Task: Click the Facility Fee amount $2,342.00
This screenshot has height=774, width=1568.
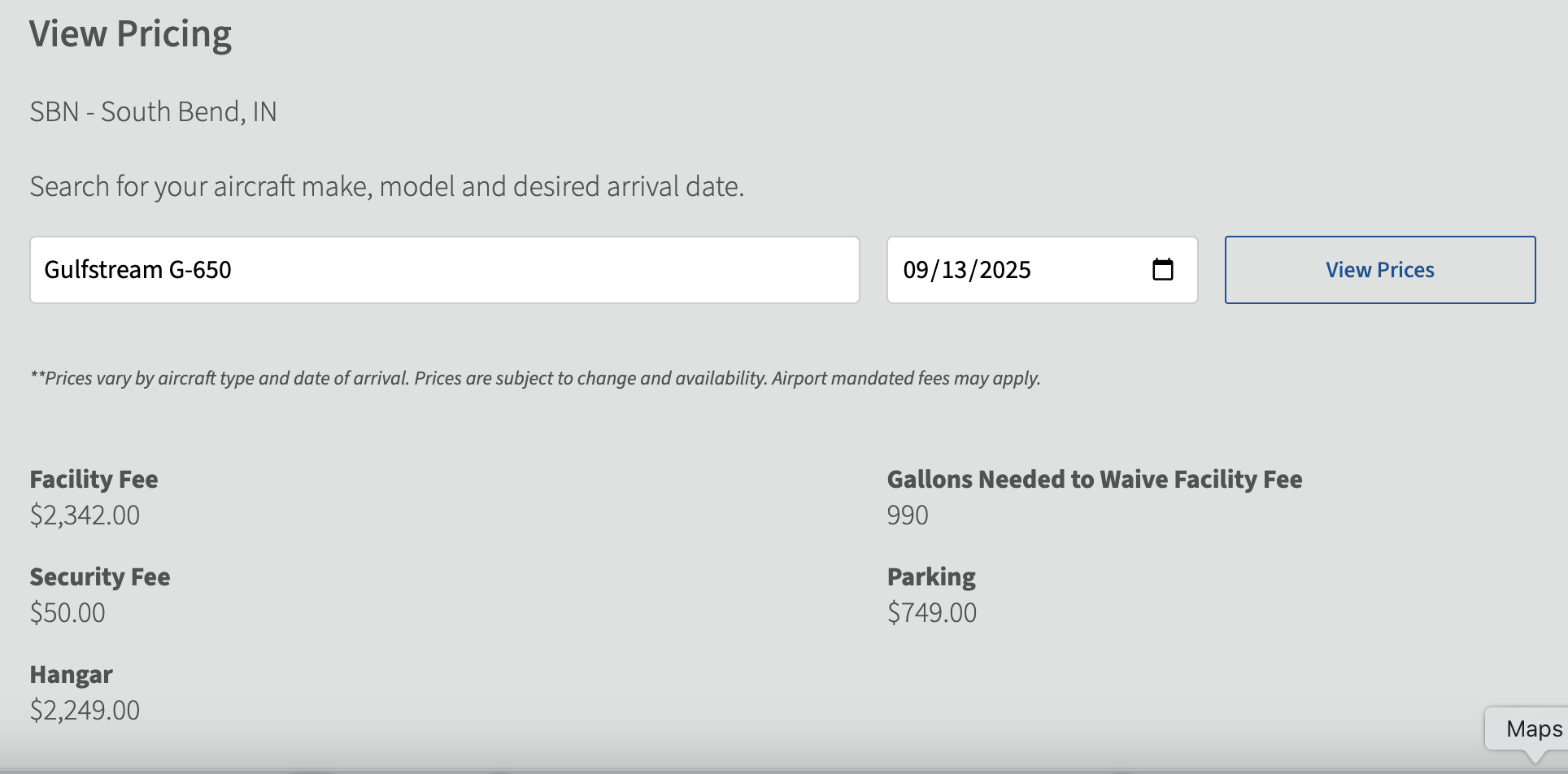Action: tap(85, 514)
